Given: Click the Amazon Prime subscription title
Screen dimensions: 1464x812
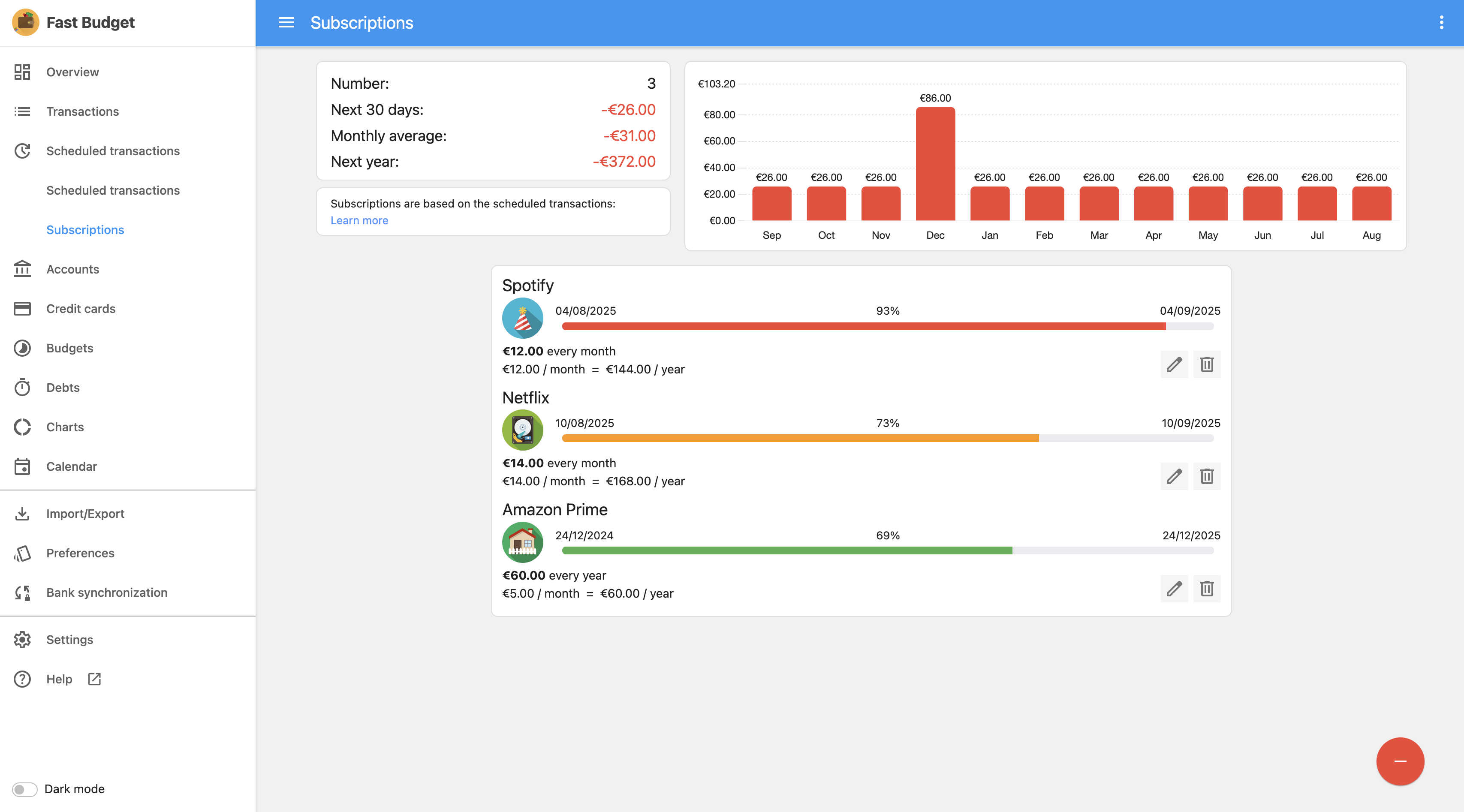Looking at the screenshot, I should [555, 510].
